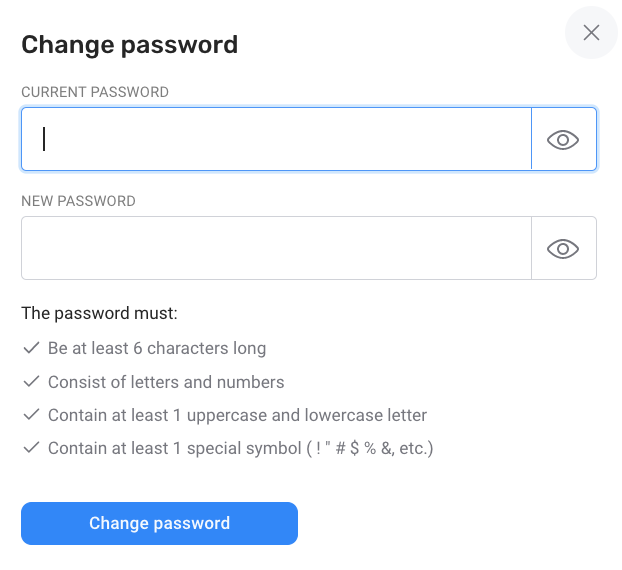Close the Change password dialog
This screenshot has height=570, width=622.
click(591, 33)
